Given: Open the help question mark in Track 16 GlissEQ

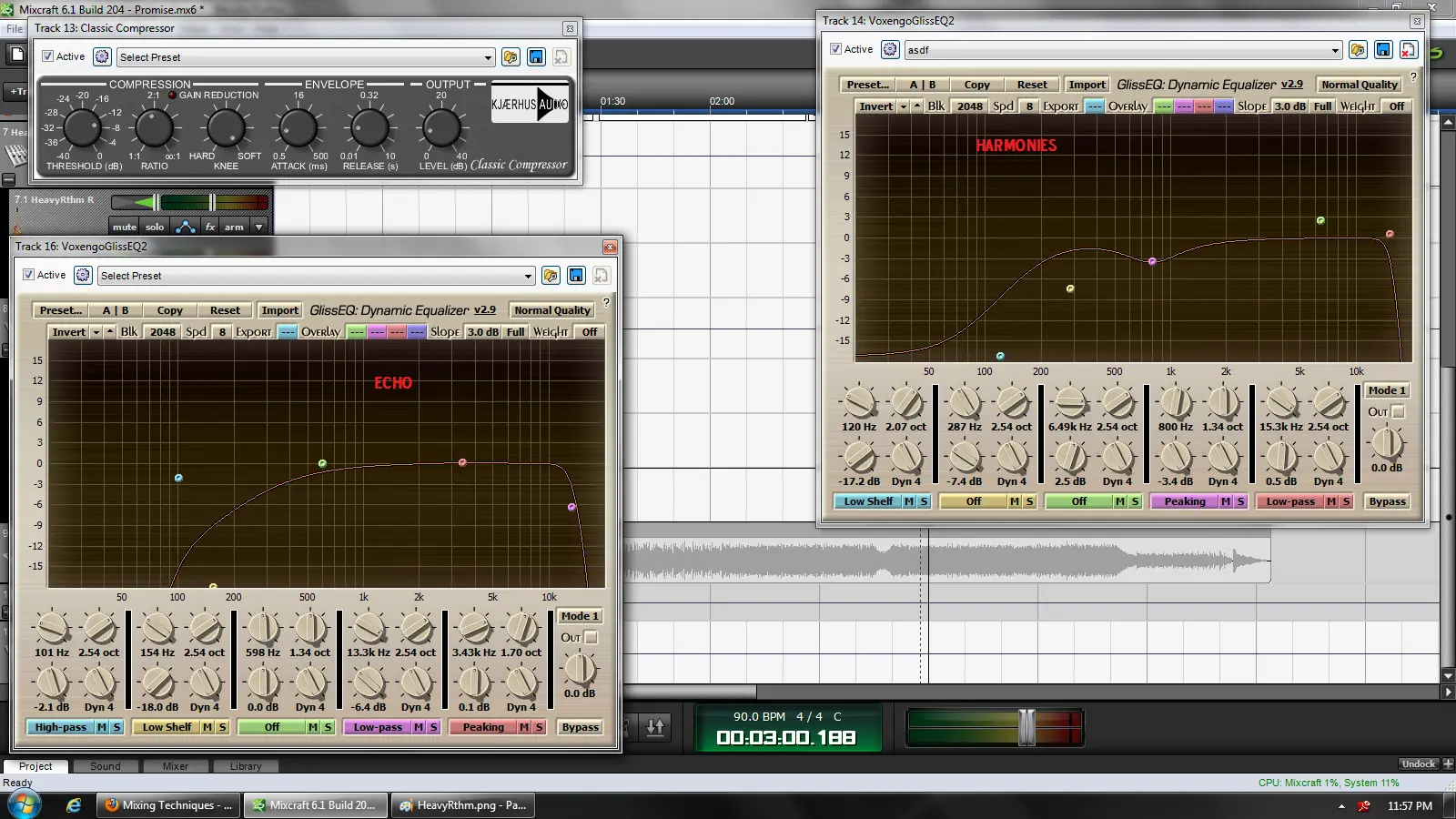Looking at the screenshot, I should (606, 303).
